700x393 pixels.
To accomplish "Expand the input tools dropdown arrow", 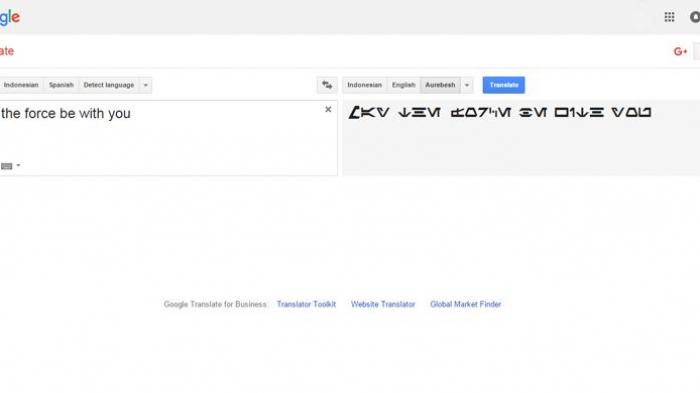I will pos(18,166).
